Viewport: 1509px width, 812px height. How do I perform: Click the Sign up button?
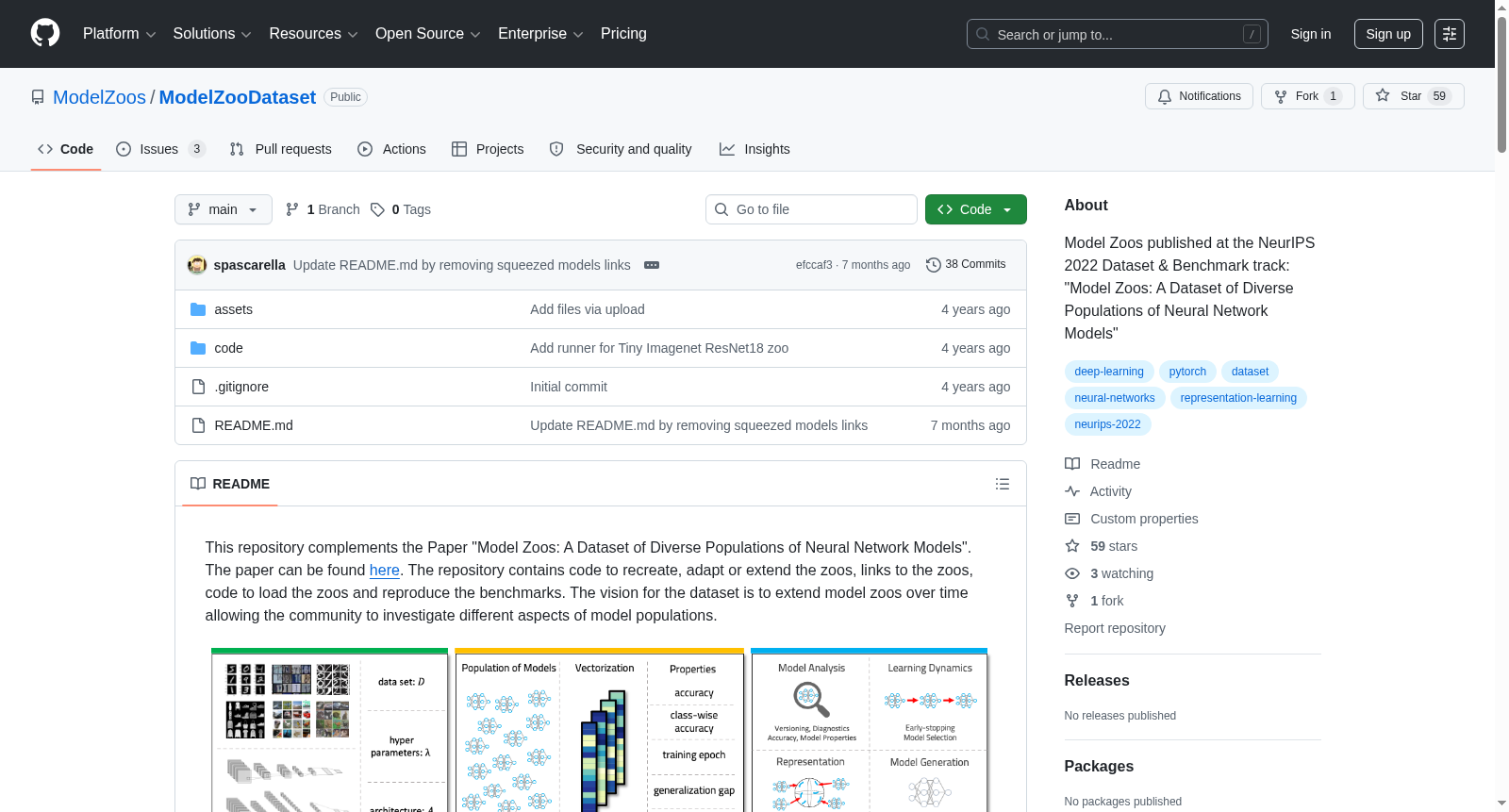point(1388,34)
